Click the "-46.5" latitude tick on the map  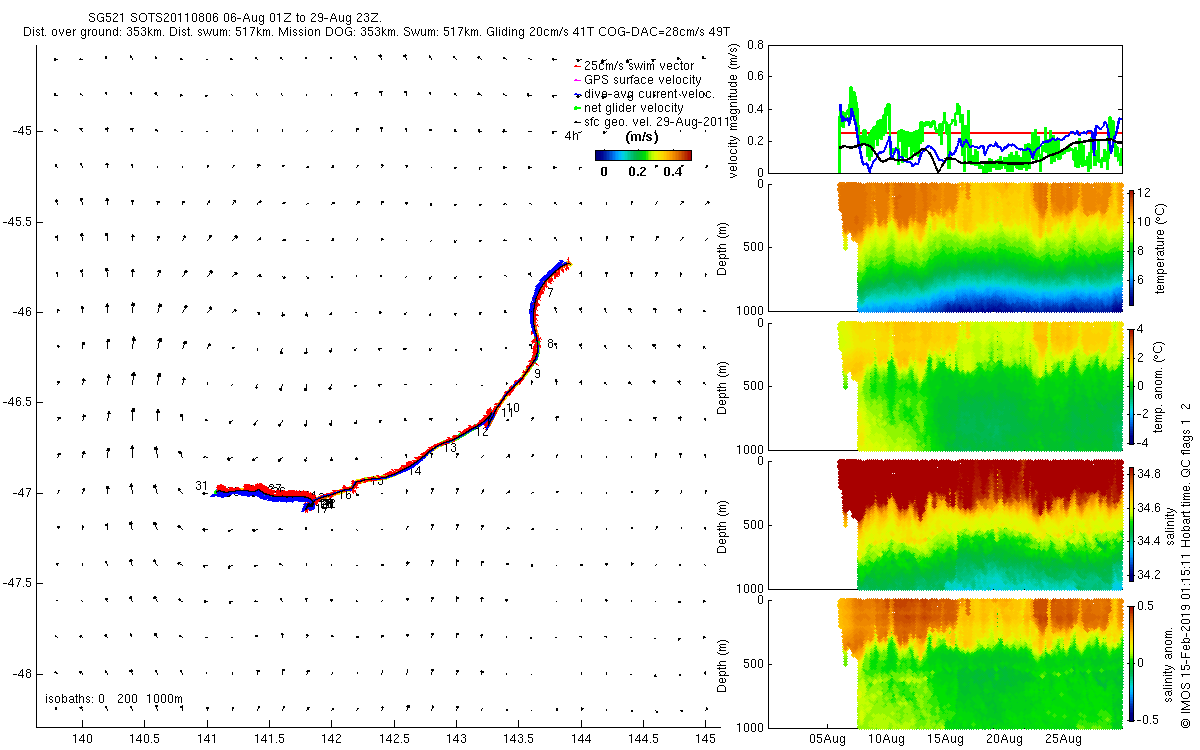point(17,402)
